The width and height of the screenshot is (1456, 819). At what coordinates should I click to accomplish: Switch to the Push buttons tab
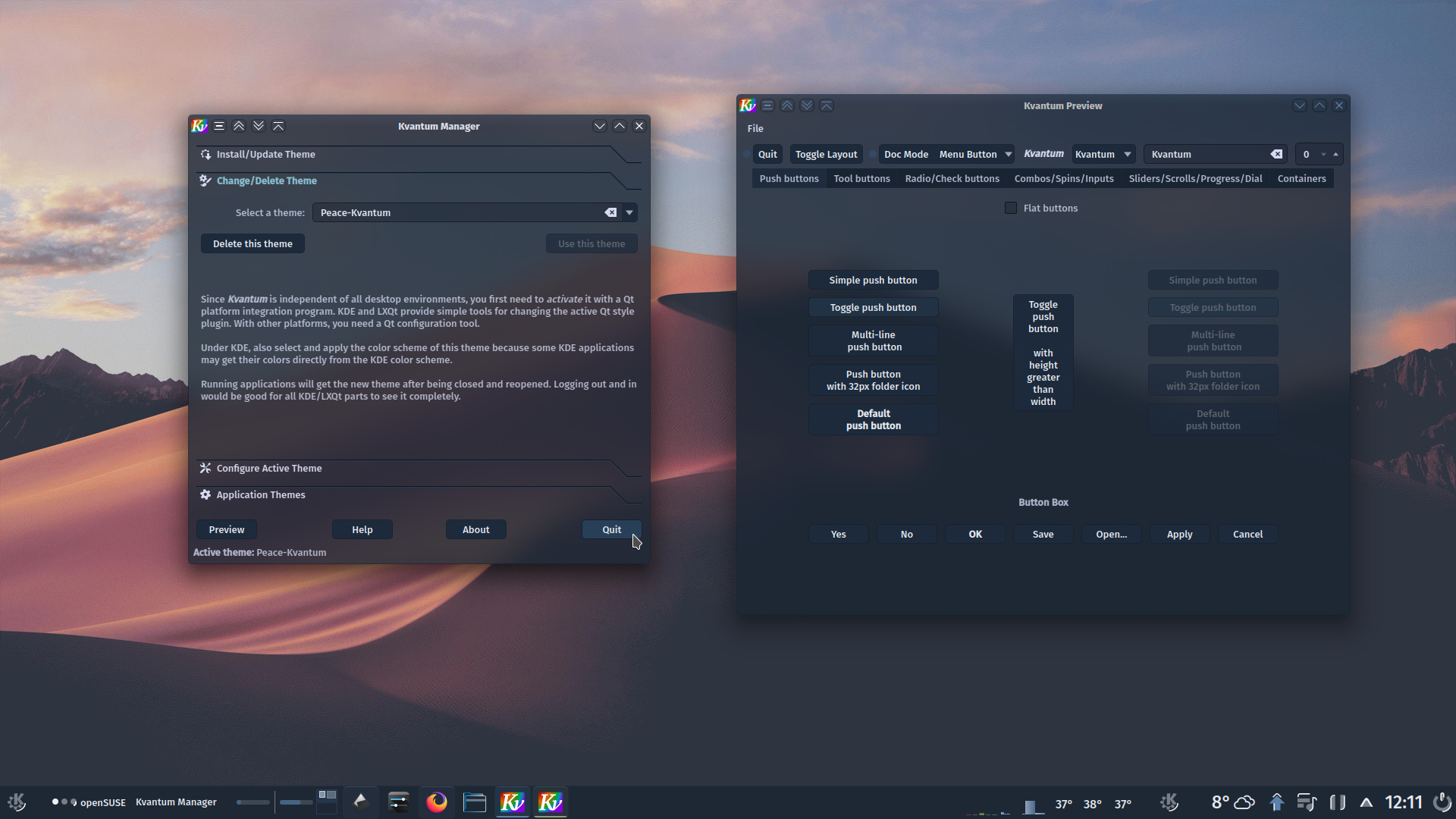(789, 178)
